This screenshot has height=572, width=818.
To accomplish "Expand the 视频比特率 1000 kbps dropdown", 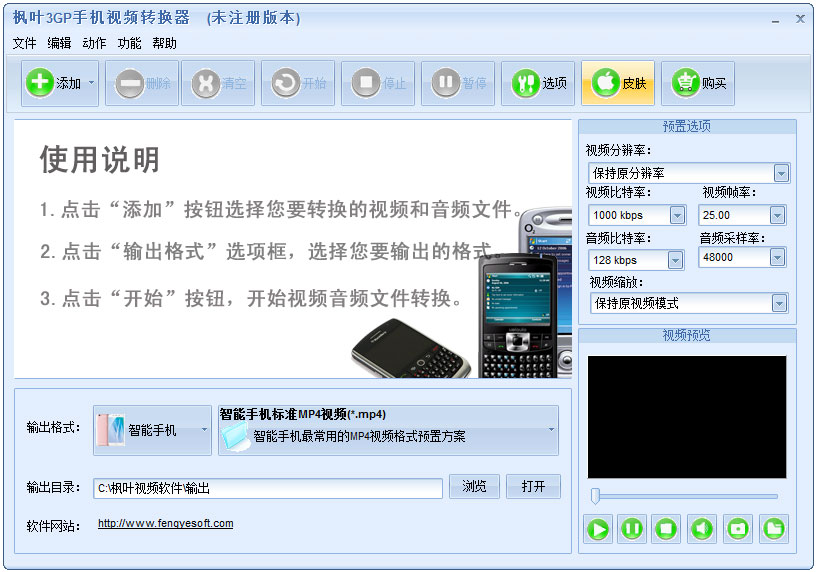I will coord(677,215).
